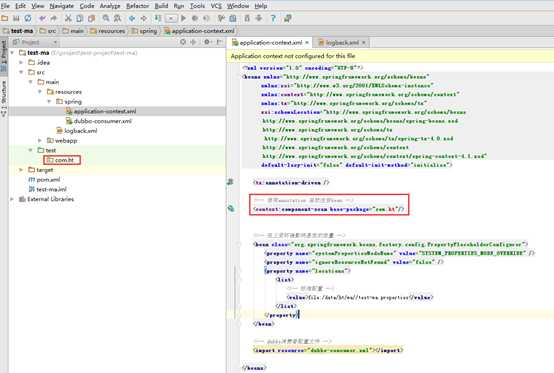Click main in the navigation breadcrumb
The height and width of the screenshot is (373, 554).
[73, 31]
